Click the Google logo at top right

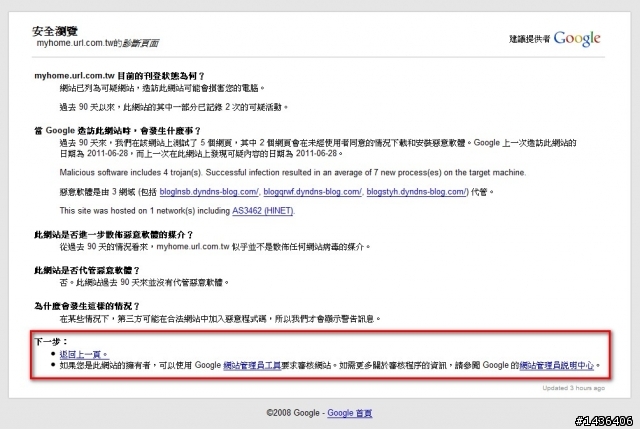577,38
